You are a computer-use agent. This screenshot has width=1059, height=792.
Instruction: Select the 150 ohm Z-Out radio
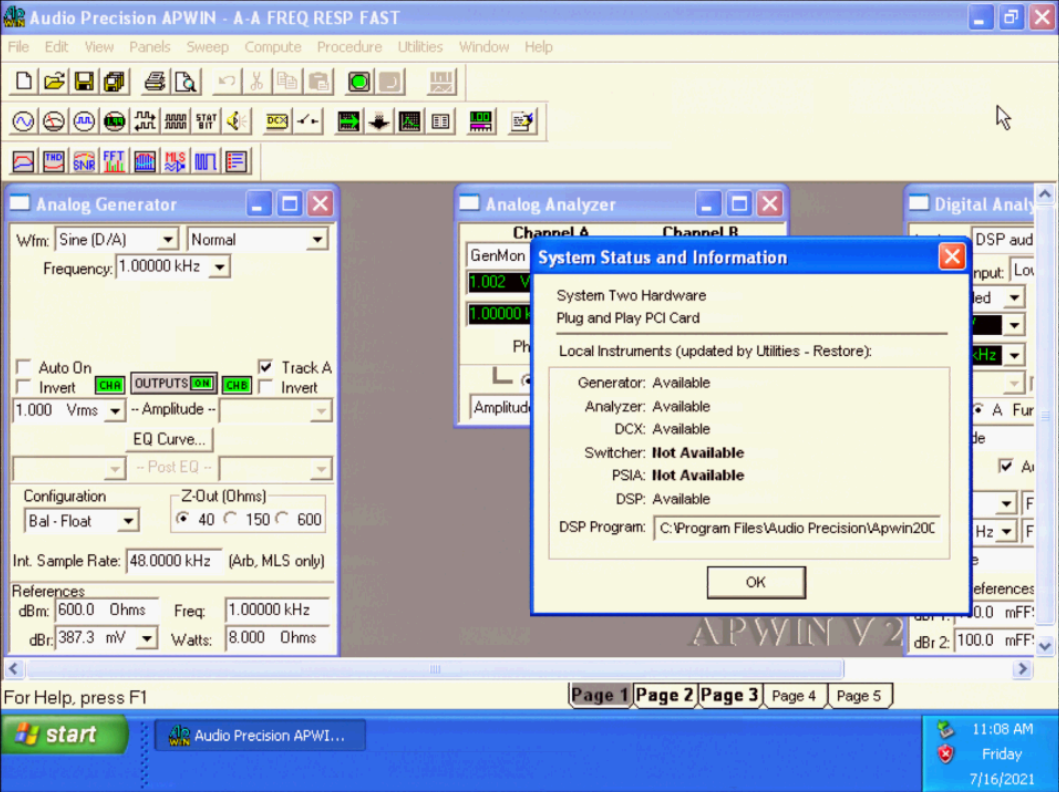230,519
